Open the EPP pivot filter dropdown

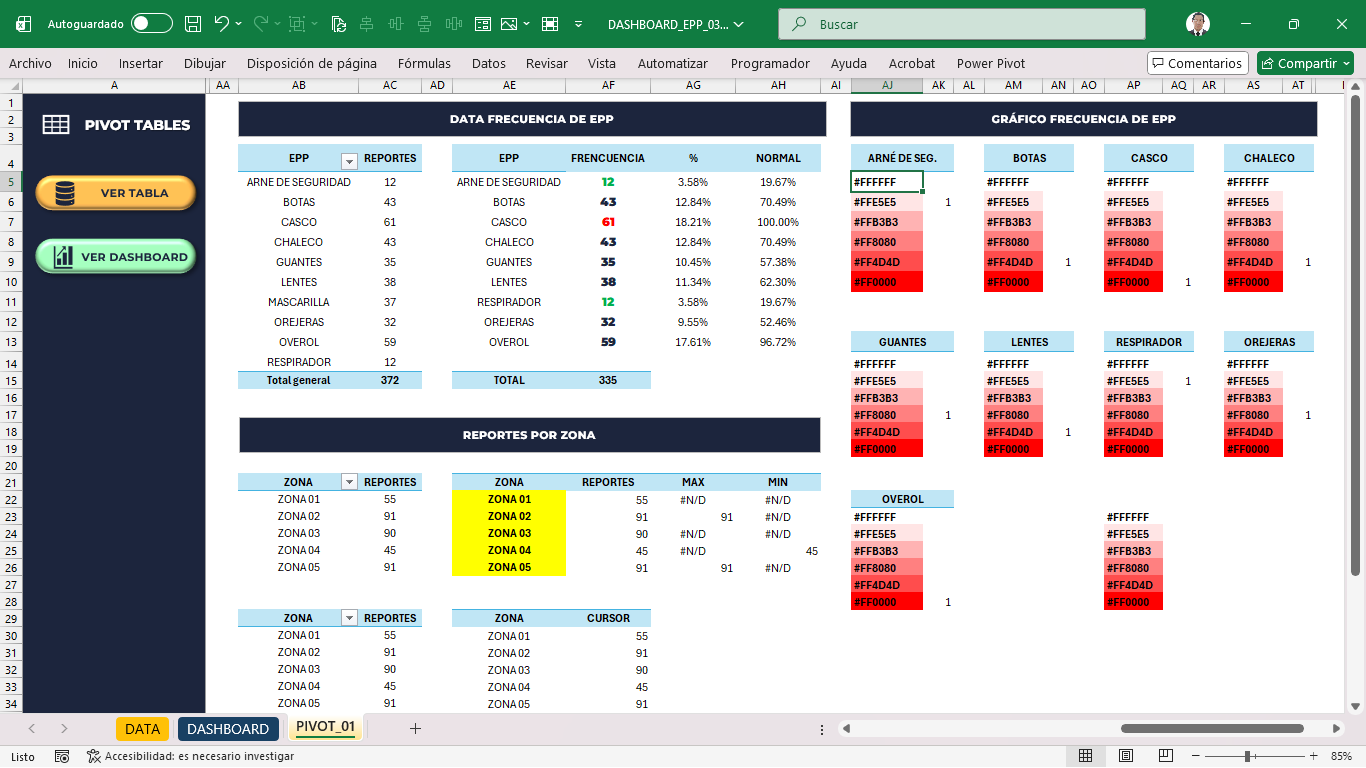tap(349, 161)
